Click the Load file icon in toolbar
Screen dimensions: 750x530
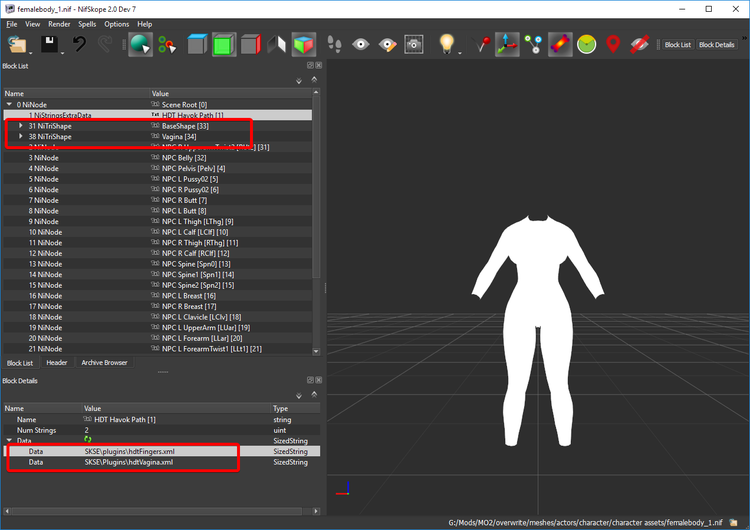point(17,44)
